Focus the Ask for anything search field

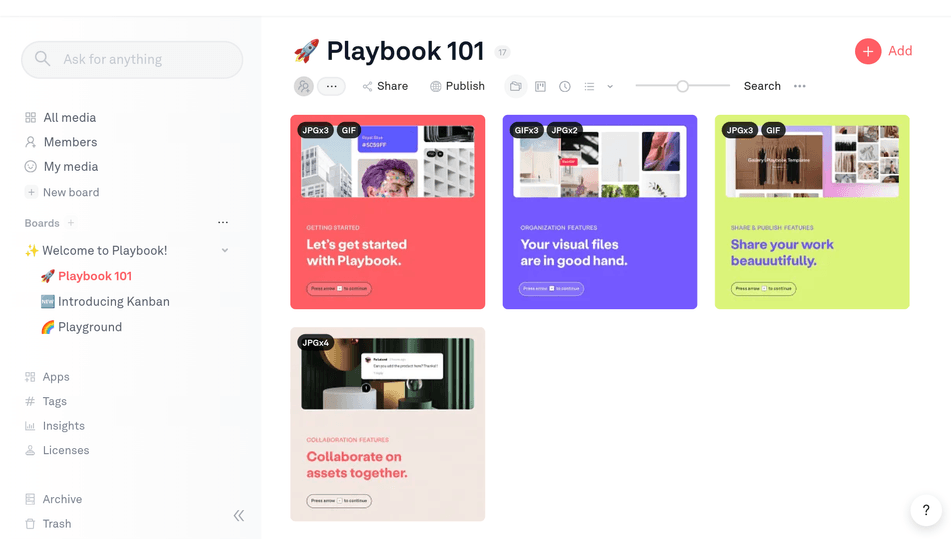click(132, 59)
